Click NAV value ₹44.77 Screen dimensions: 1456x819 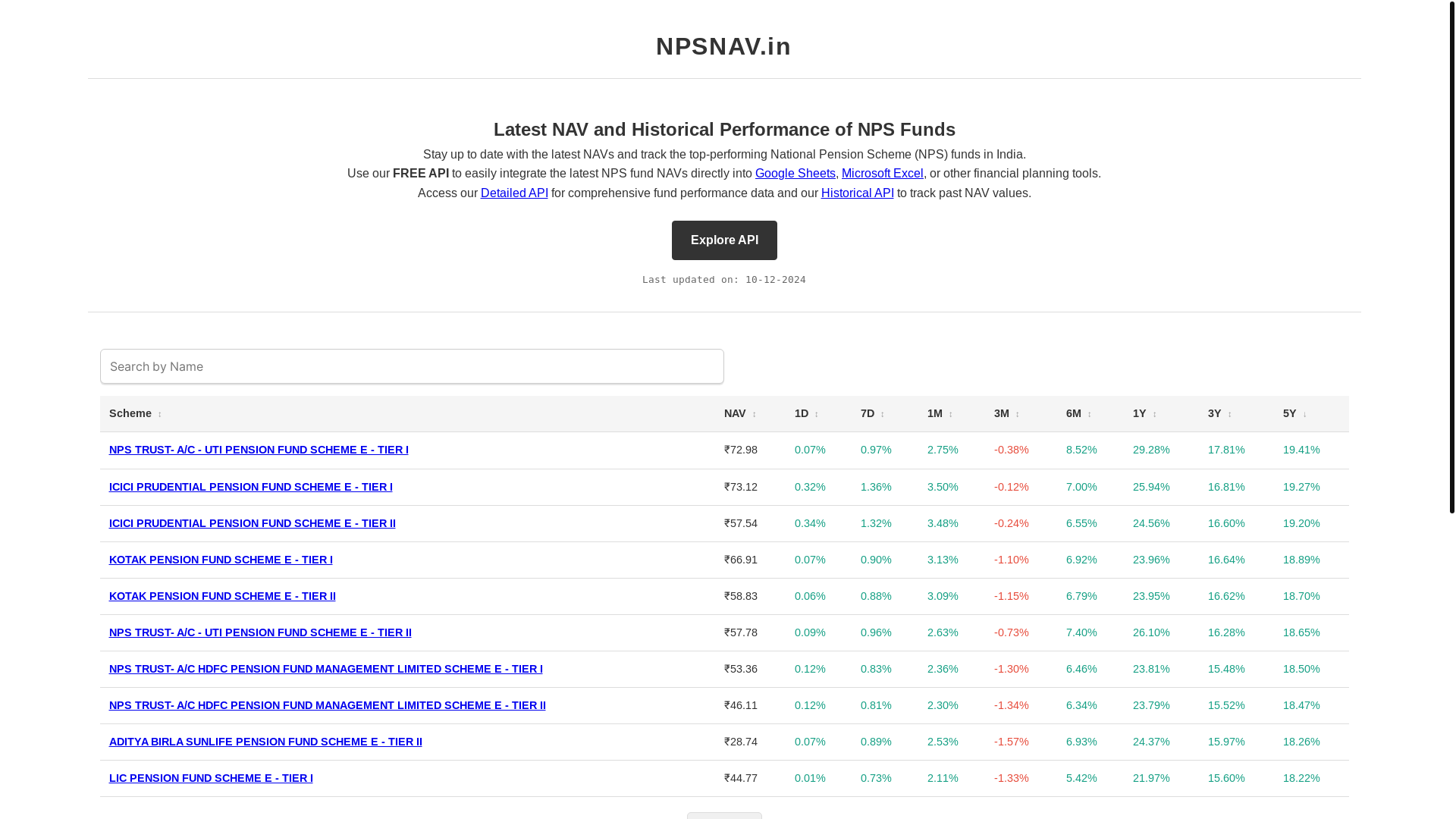(x=740, y=778)
